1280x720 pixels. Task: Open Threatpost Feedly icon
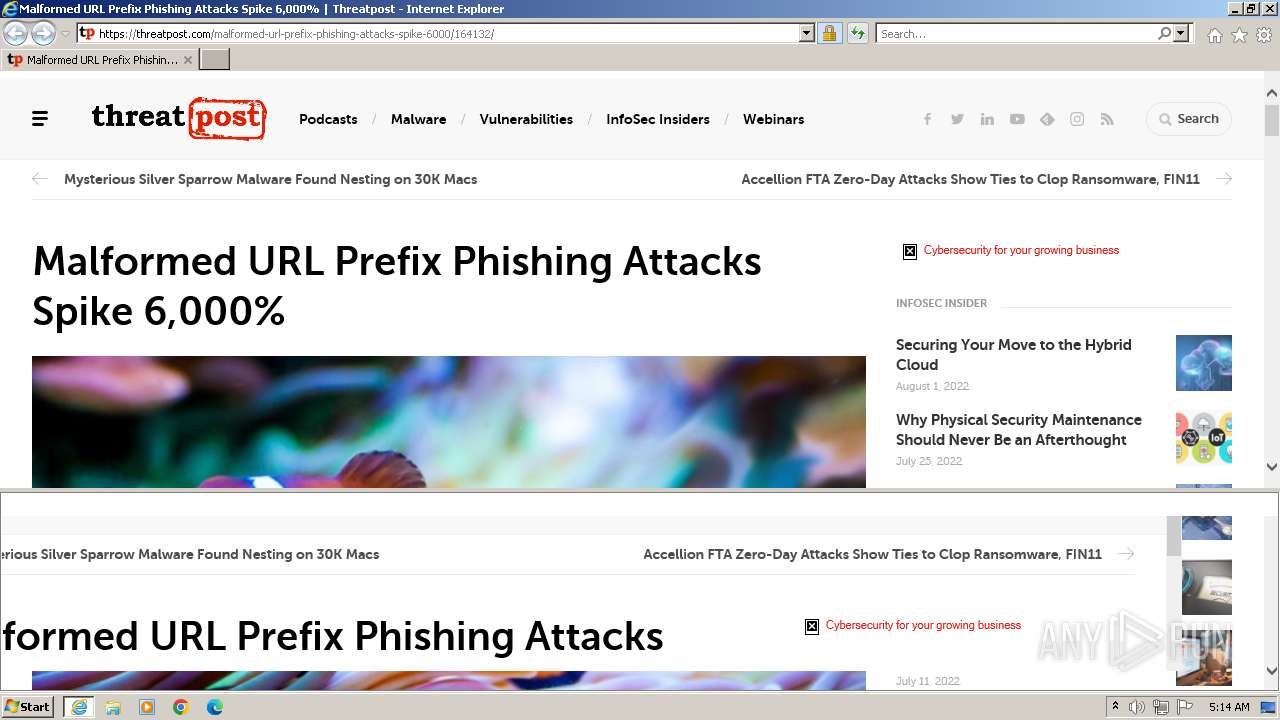1047,119
